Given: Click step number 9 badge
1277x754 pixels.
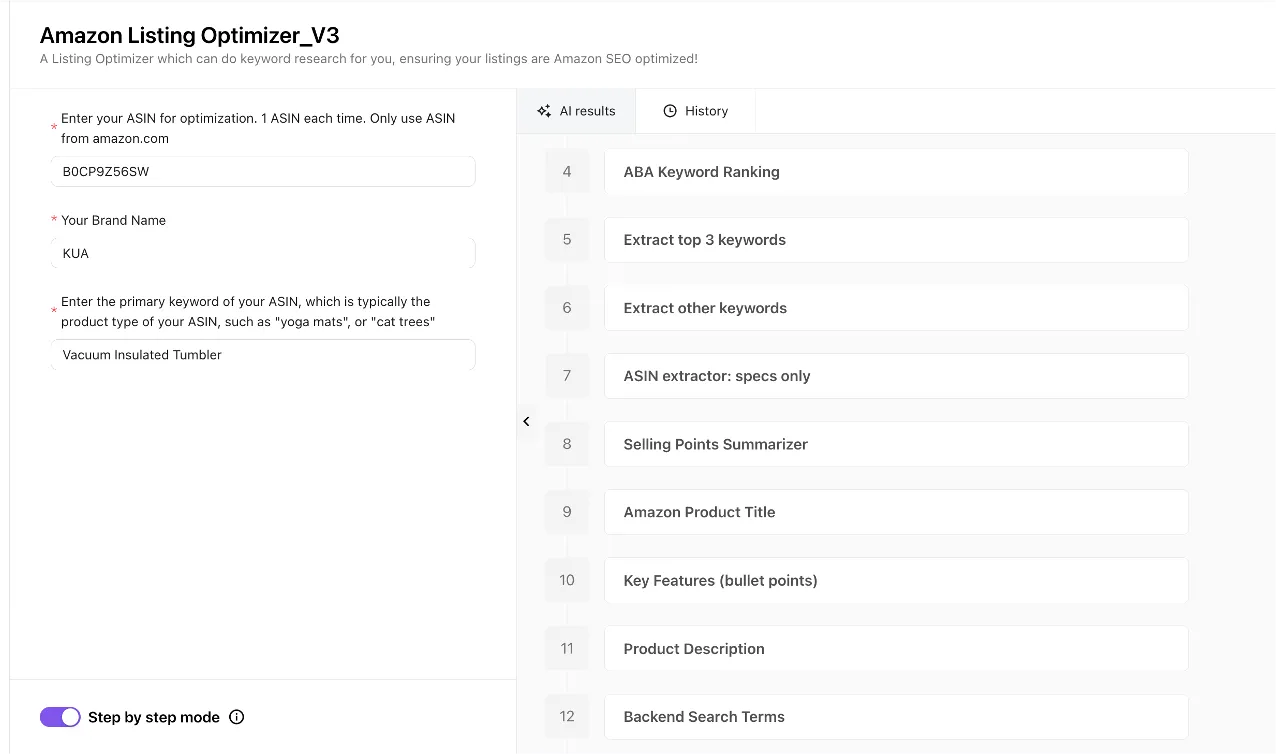Looking at the screenshot, I should [x=567, y=512].
